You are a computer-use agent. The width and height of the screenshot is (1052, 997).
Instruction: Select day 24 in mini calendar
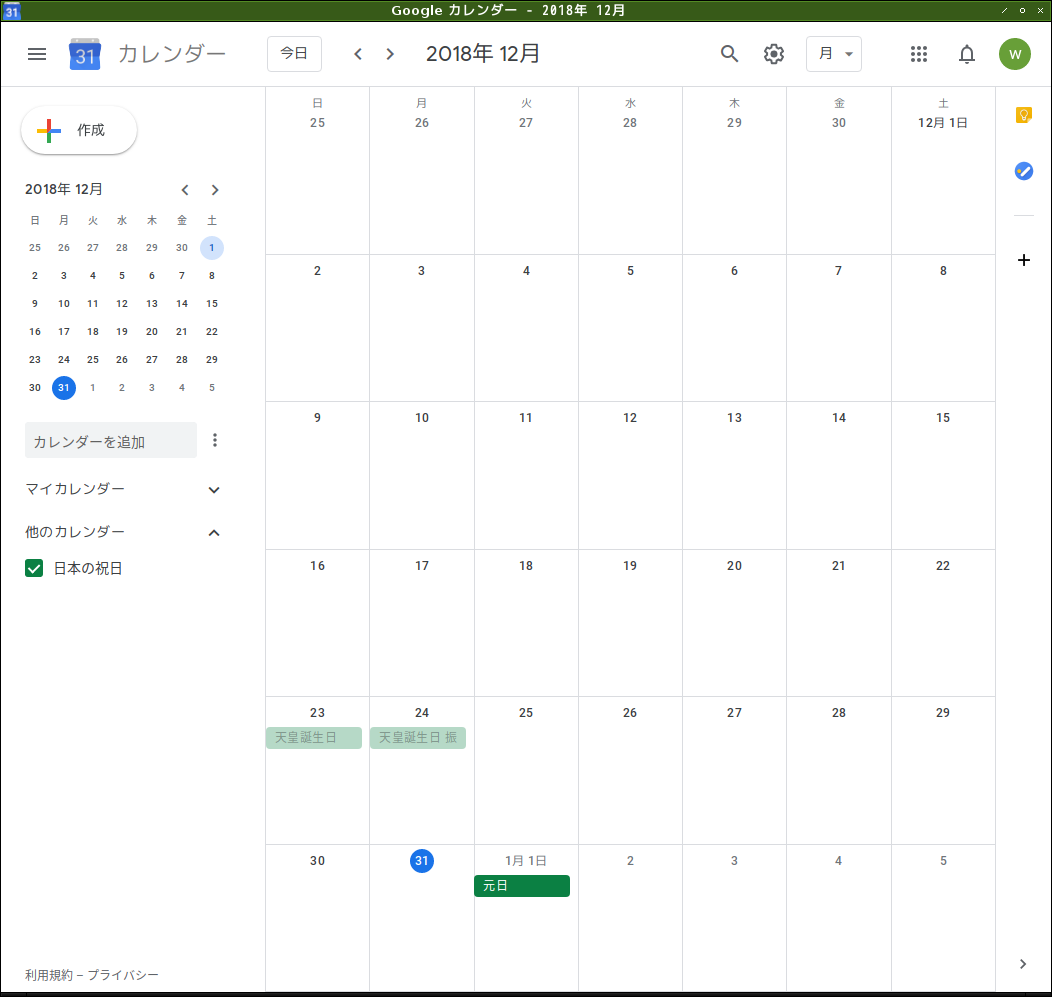click(64, 360)
